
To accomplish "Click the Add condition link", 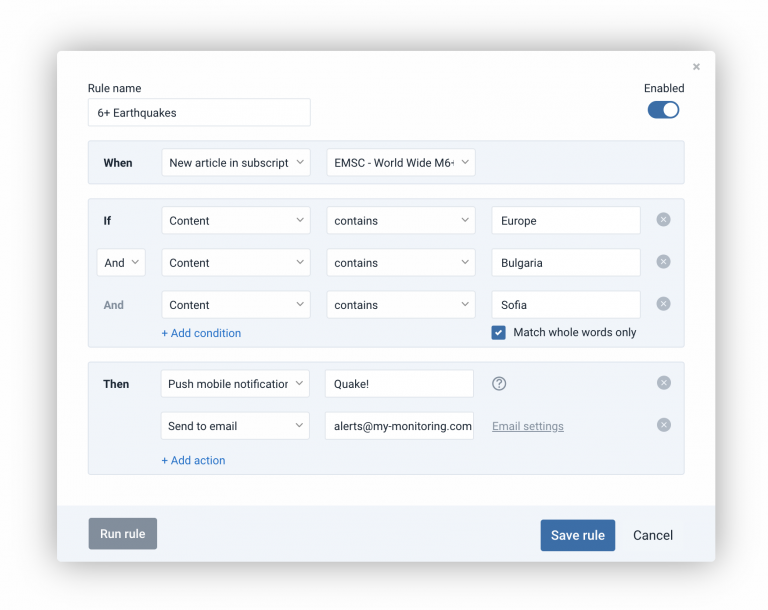I will click(201, 333).
